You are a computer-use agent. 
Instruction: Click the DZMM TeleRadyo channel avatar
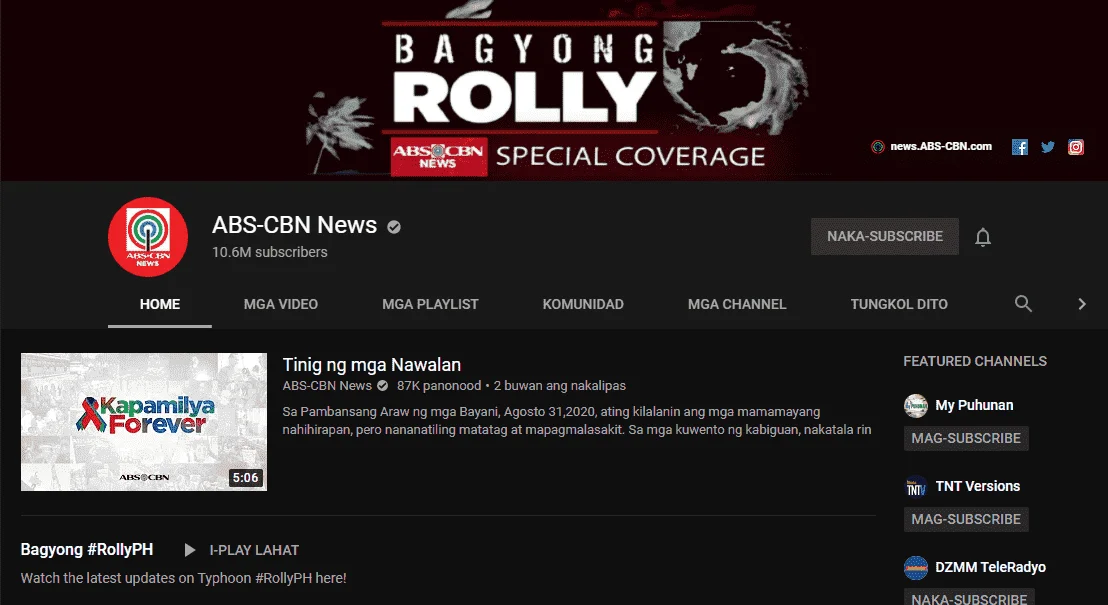pos(916,568)
